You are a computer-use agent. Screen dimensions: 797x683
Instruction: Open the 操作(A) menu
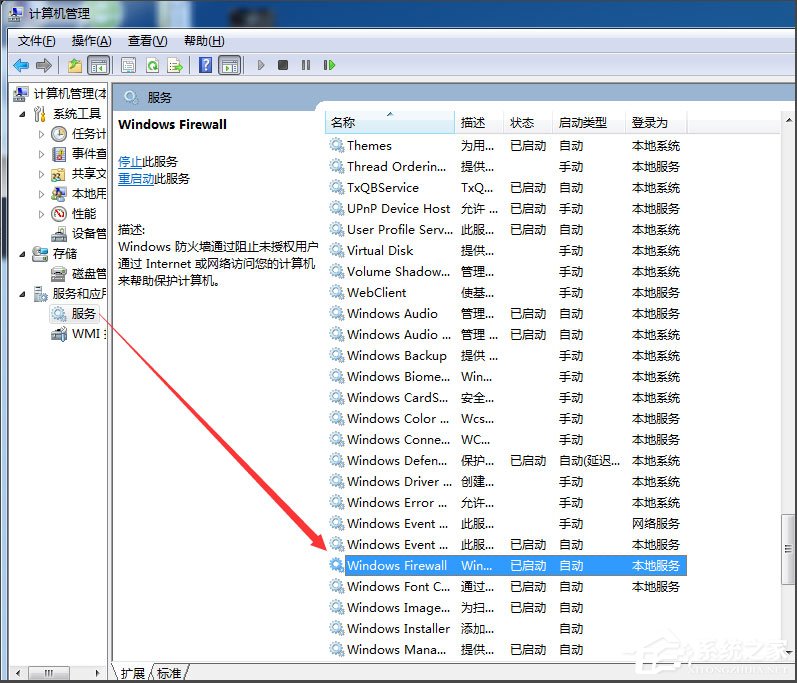tap(91, 40)
